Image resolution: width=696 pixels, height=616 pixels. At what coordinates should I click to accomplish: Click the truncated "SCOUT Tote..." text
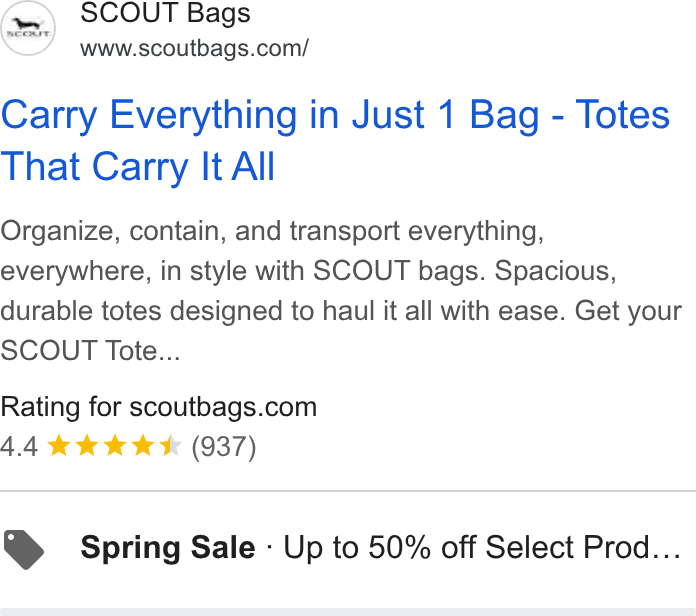click(x=91, y=351)
